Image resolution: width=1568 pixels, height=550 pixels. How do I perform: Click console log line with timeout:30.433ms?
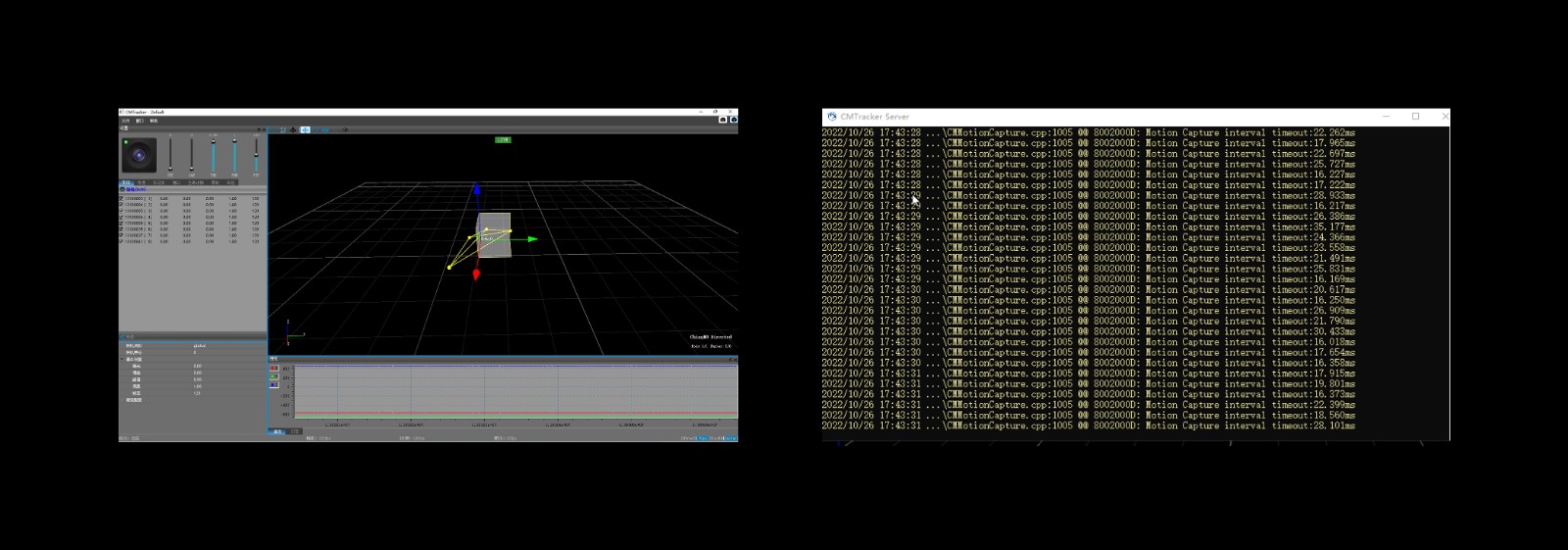(x=1089, y=331)
